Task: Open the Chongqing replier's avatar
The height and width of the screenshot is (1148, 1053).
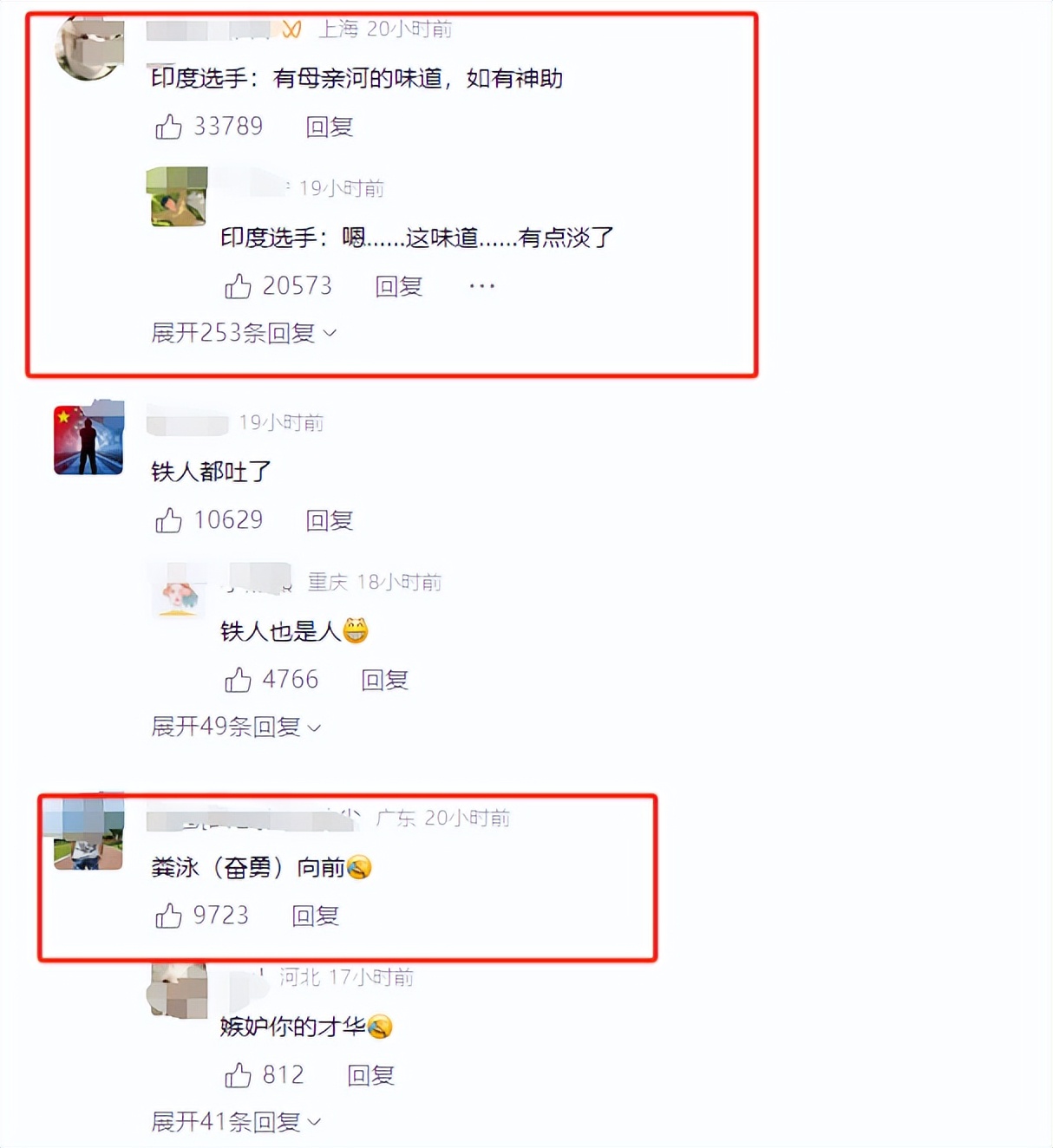Action: pos(179,590)
